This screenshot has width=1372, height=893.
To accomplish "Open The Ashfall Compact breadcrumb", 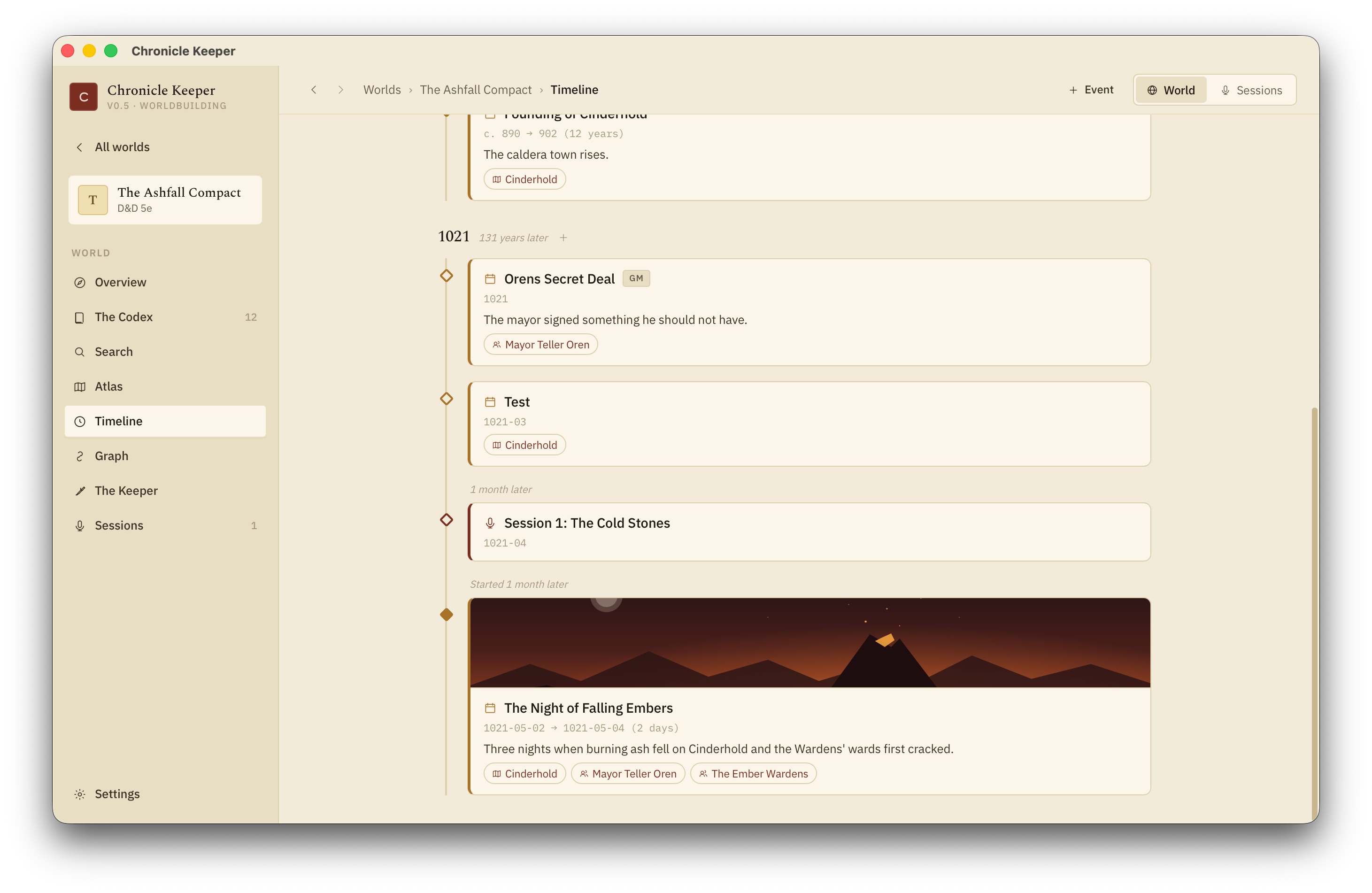I will click(x=476, y=90).
